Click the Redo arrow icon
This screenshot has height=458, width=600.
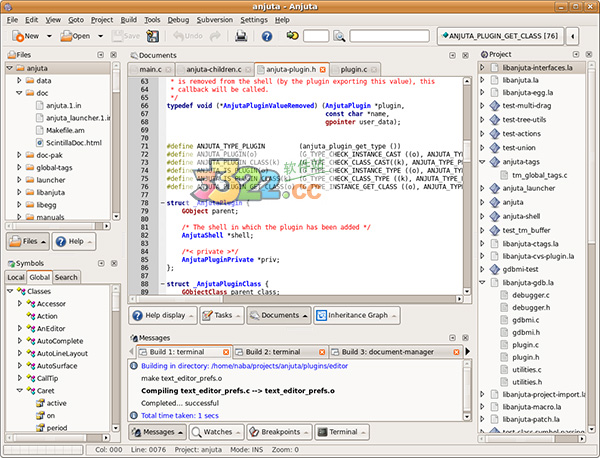tap(215, 36)
